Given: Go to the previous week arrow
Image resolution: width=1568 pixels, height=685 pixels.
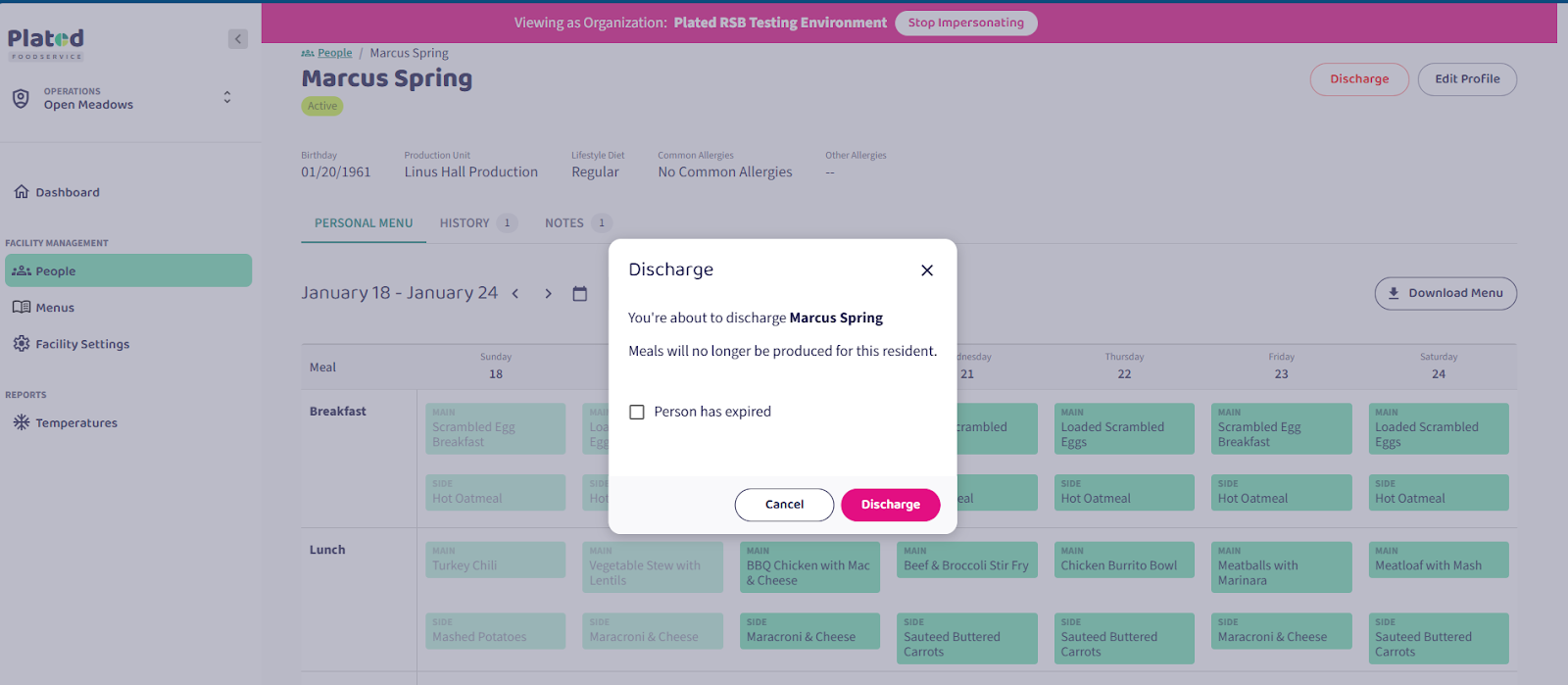Looking at the screenshot, I should tap(515, 294).
